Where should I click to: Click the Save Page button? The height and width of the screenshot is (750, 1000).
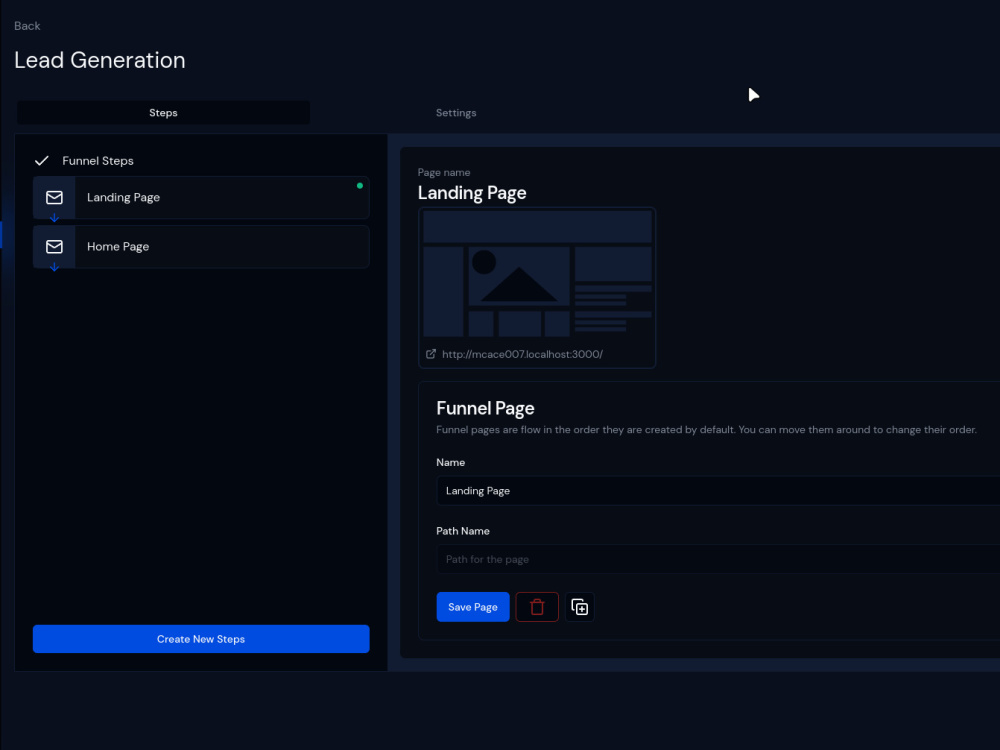pyautogui.click(x=473, y=607)
